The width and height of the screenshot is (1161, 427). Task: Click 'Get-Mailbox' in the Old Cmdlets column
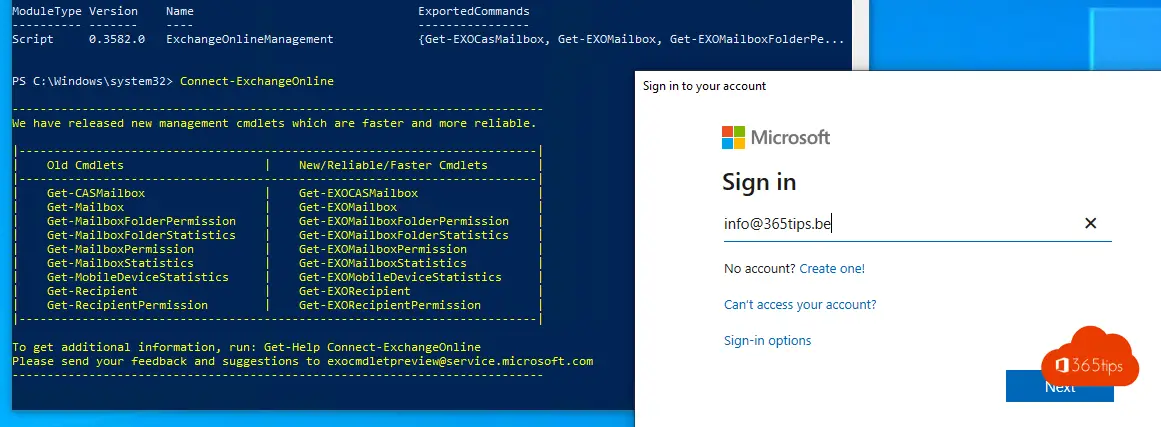(x=85, y=206)
